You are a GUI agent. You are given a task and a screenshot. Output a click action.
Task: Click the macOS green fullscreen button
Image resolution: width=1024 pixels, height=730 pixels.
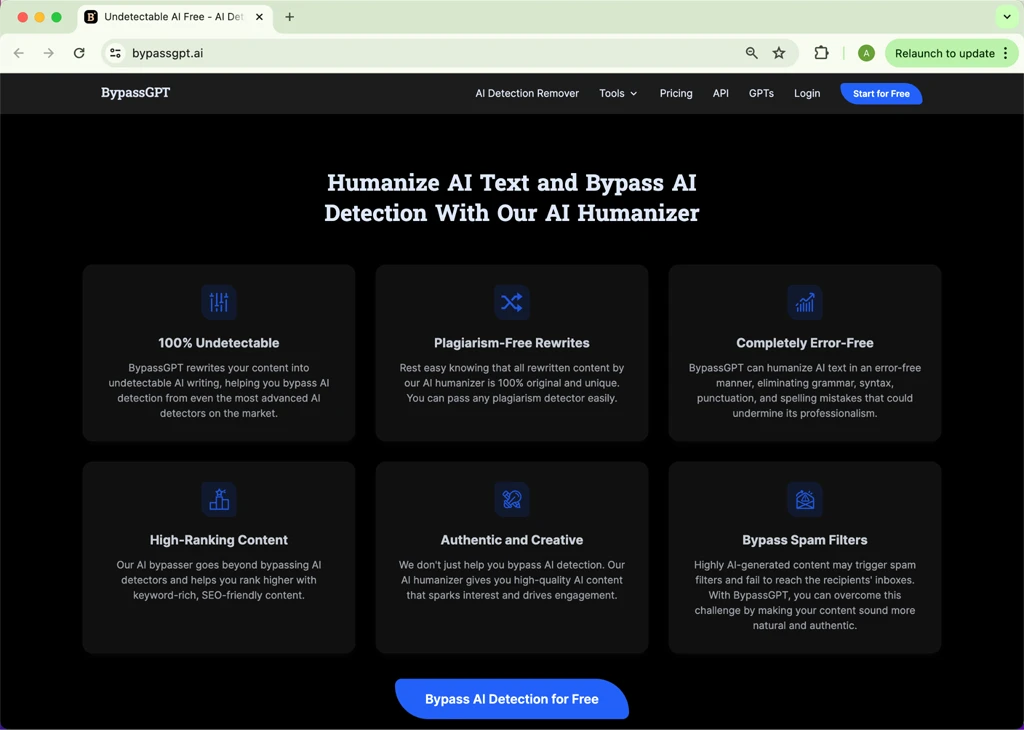(x=56, y=17)
